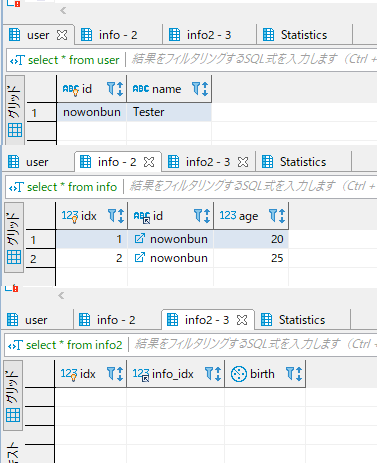377x463 pixels.
Task: Click filter icon on name column
Action: (x=197, y=89)
